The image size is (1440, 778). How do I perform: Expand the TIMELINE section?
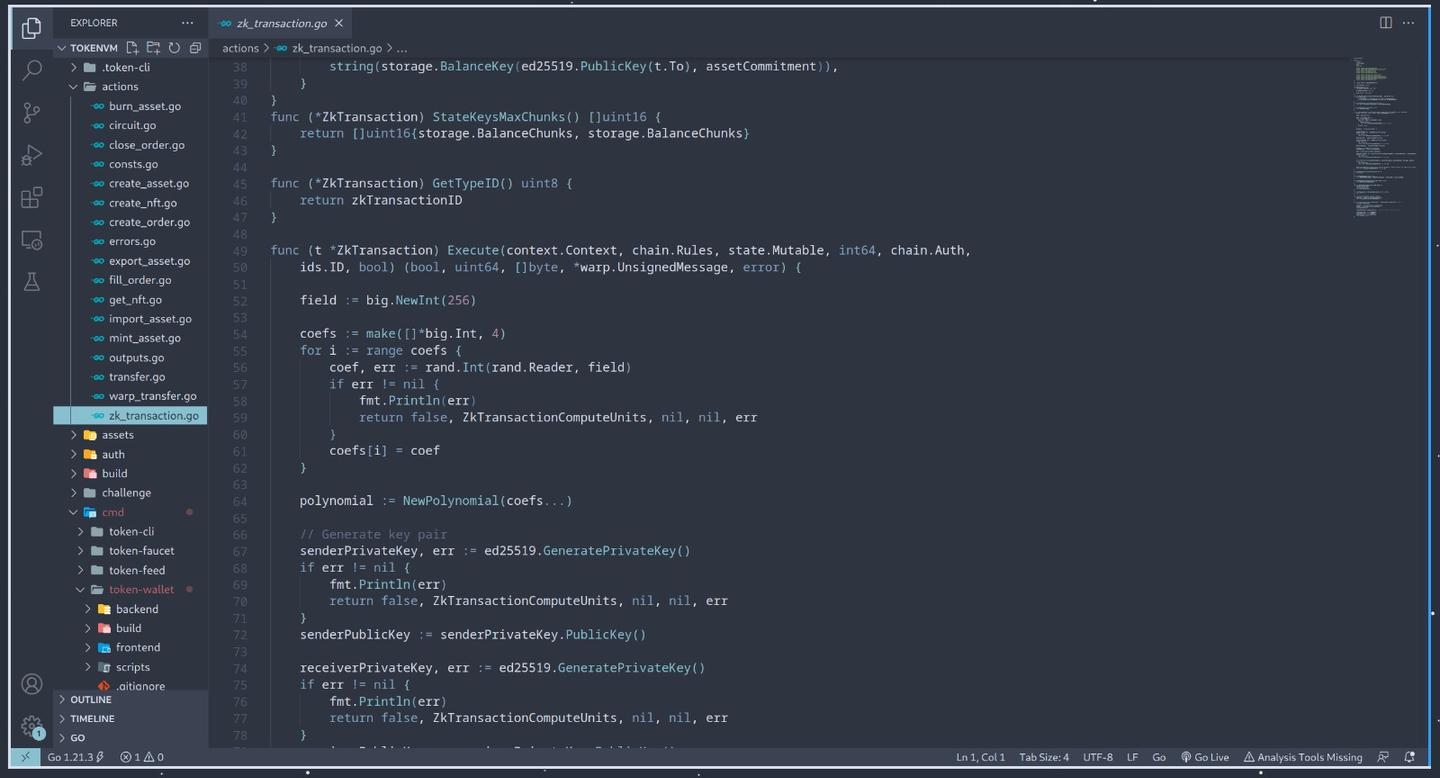130,719
